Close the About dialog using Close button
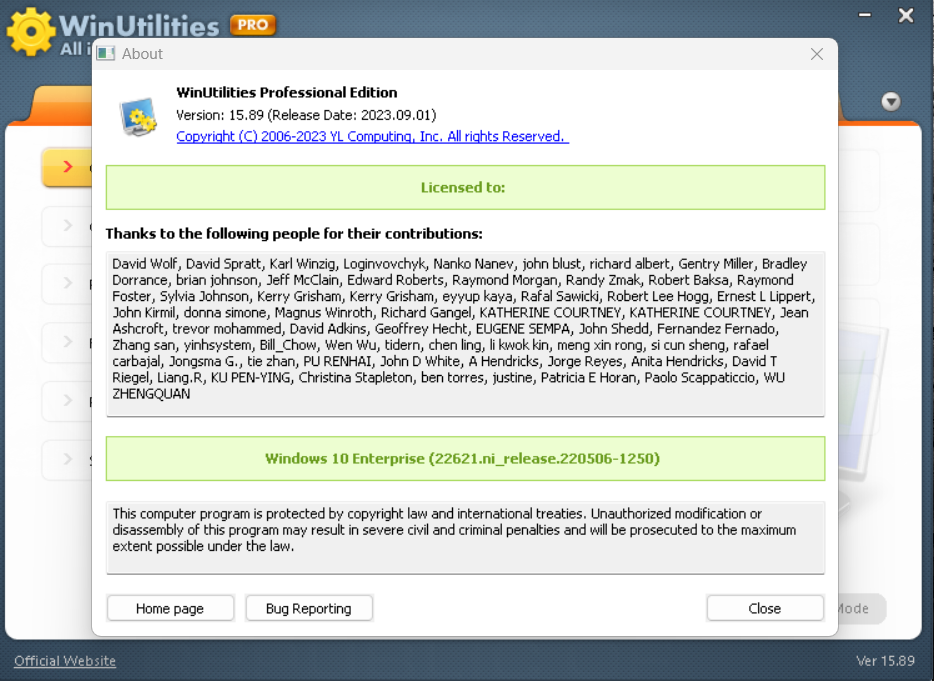The height and width of the screenshot is (681, 934). tap(765, 608)
